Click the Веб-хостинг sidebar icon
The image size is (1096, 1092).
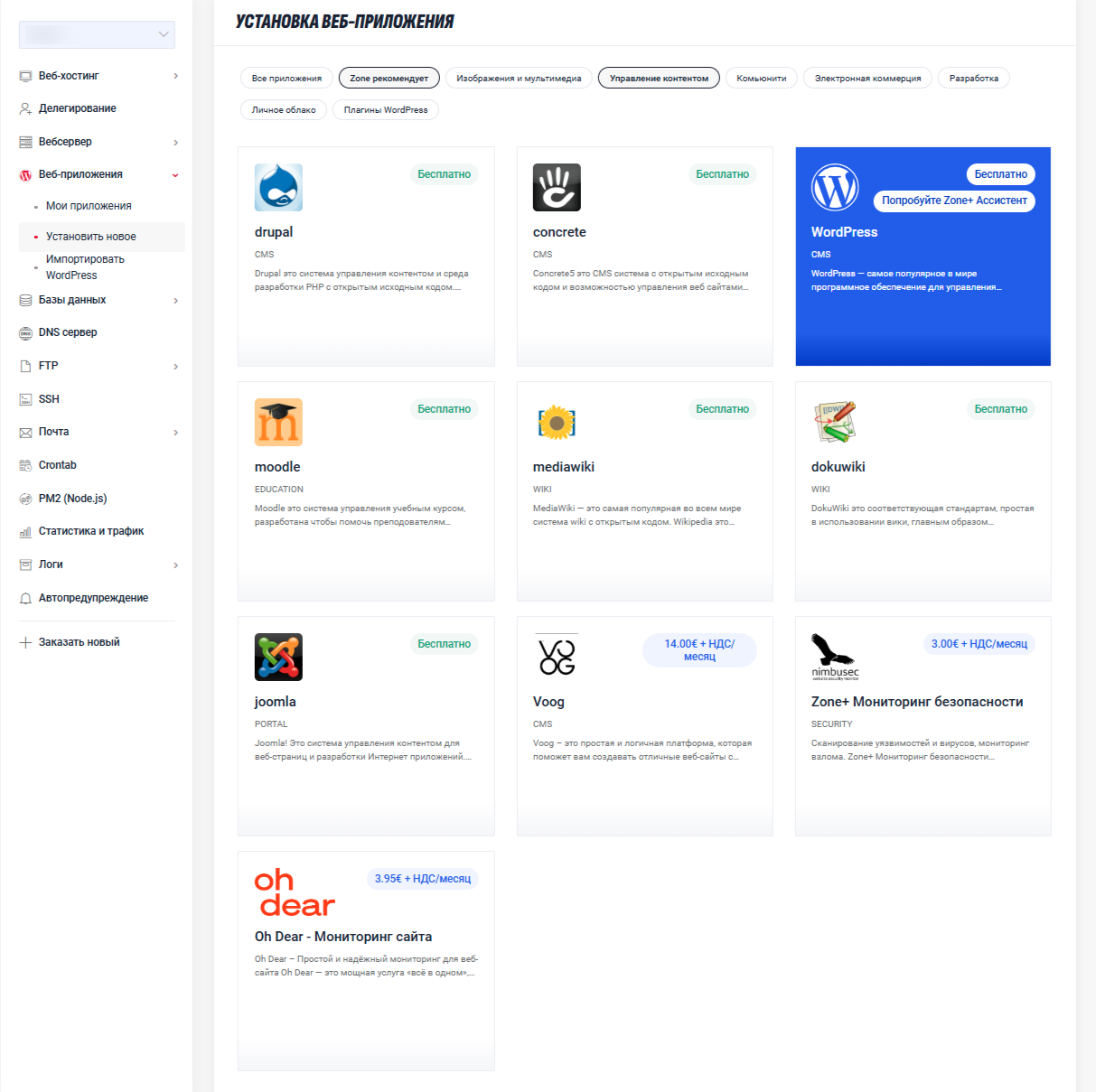(x=25, y=76)
